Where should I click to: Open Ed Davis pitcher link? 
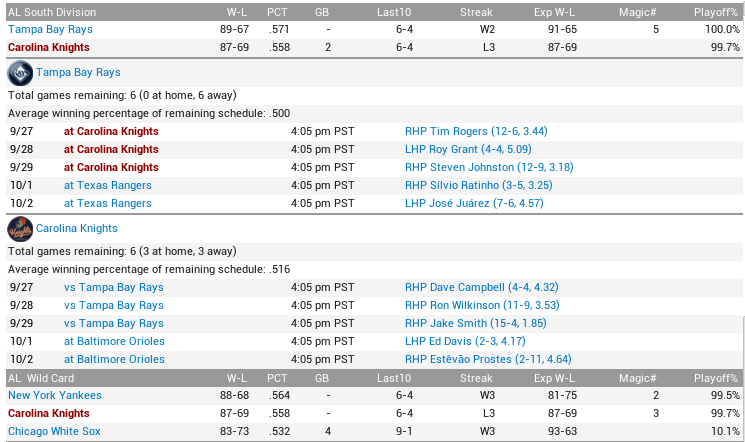click(465, 342)
